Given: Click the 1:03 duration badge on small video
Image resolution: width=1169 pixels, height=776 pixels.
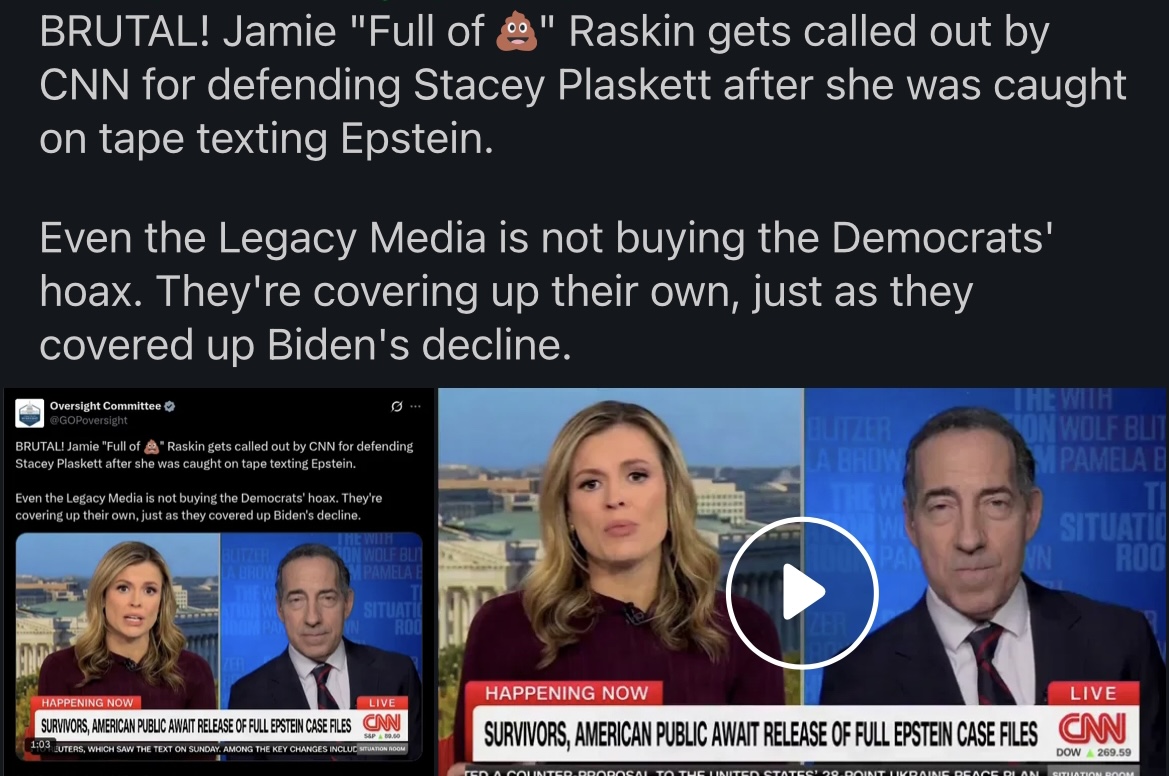Looking at the screenshot, I should (x=40, y=744).
